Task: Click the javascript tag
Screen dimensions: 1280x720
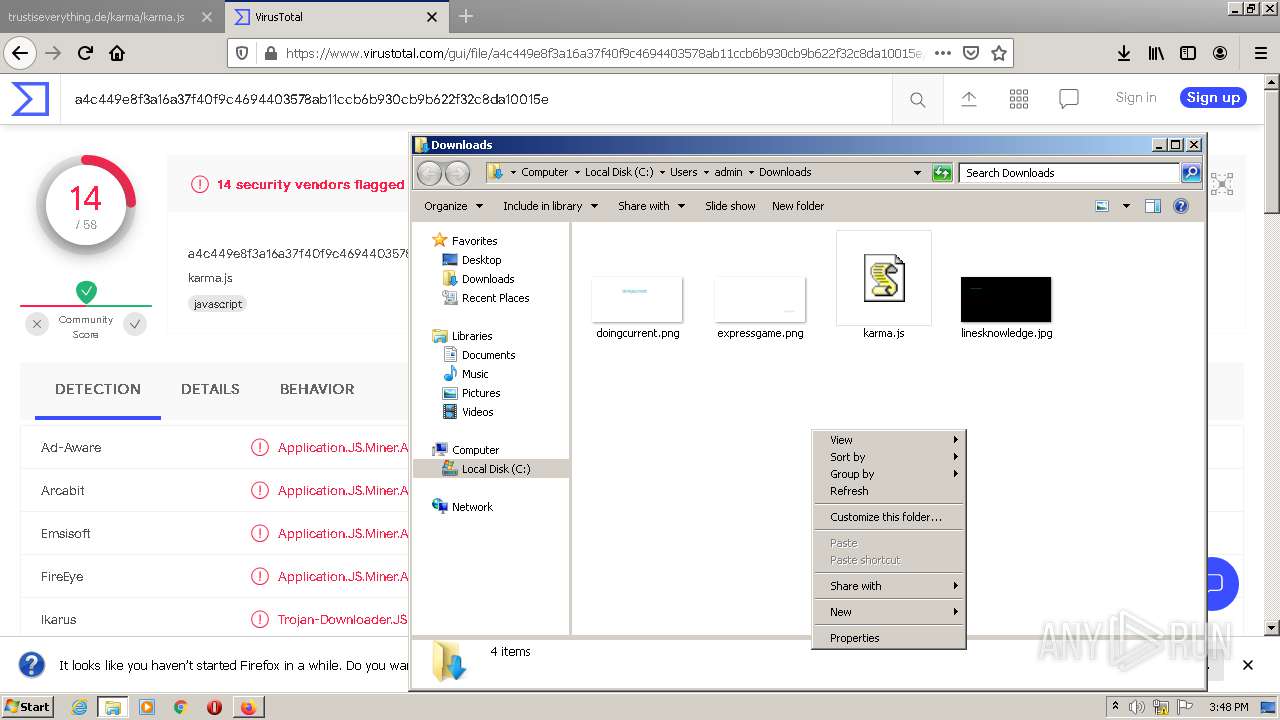Action: pyautogui.click(x=217, y=304)
